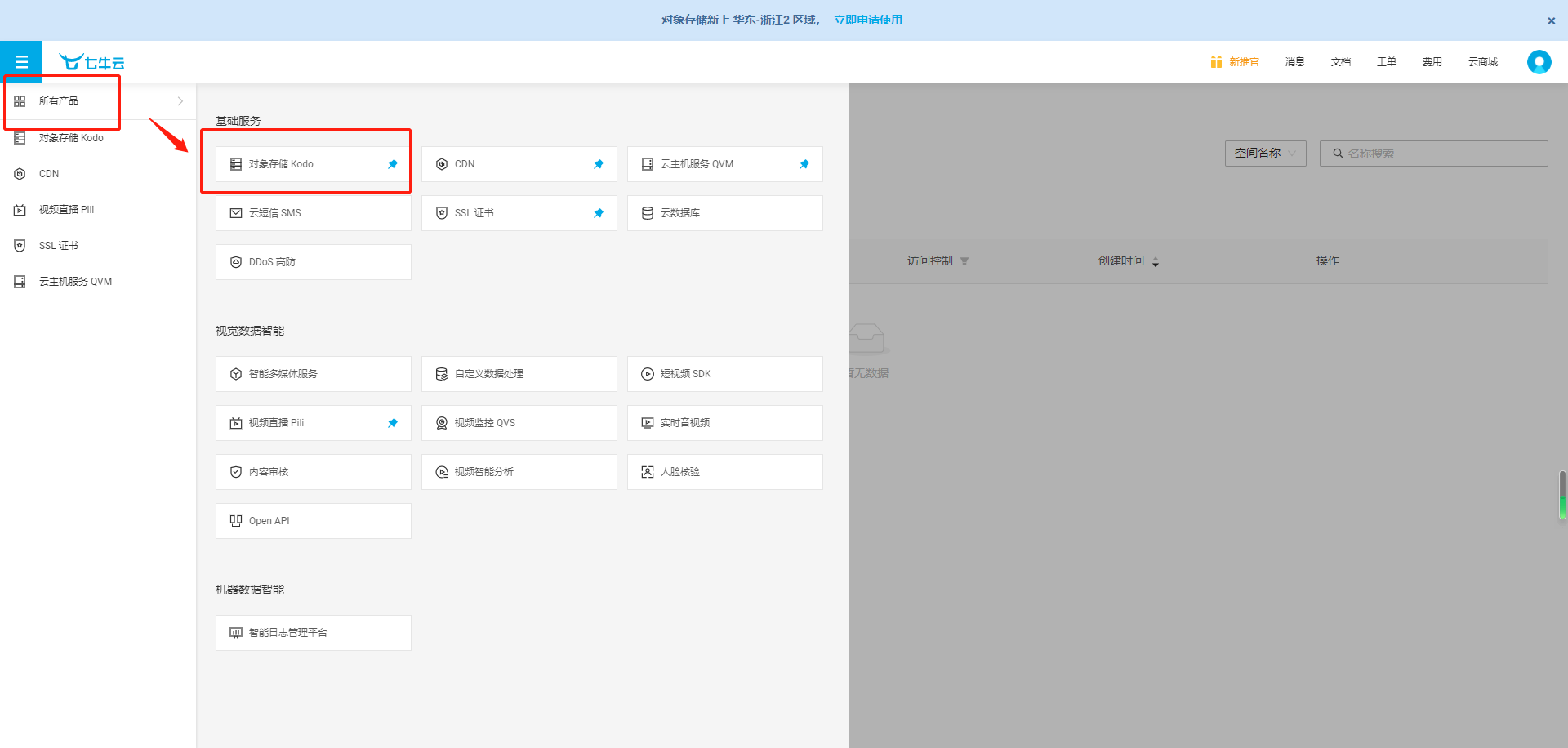Click the 智能多媒体服务 cube icon
Screen dimensions: 1568x748
click(x=236, y=374)
